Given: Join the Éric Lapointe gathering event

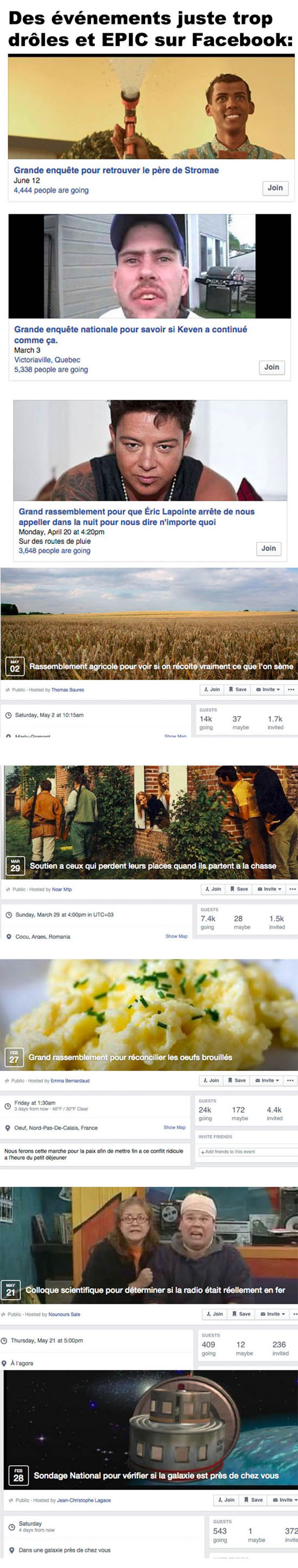Looking at the screenshot, I should [268, 548].
